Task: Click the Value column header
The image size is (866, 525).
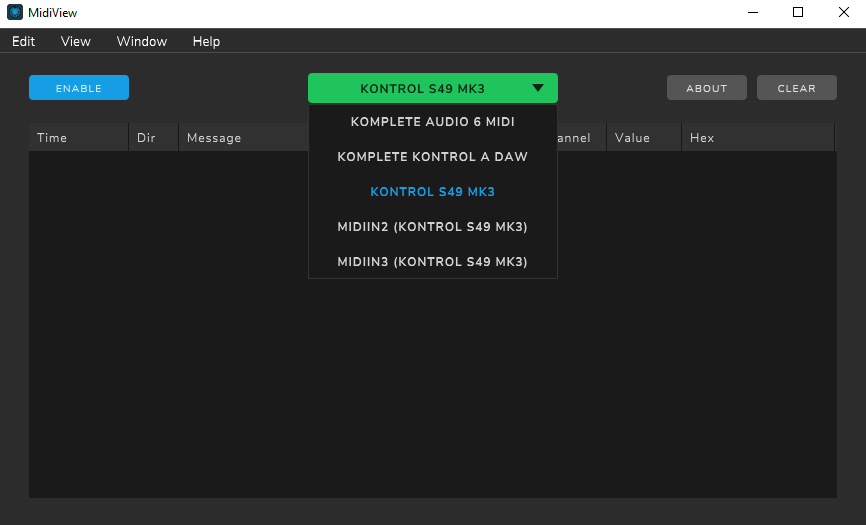Action: click(x=644, y=137)
